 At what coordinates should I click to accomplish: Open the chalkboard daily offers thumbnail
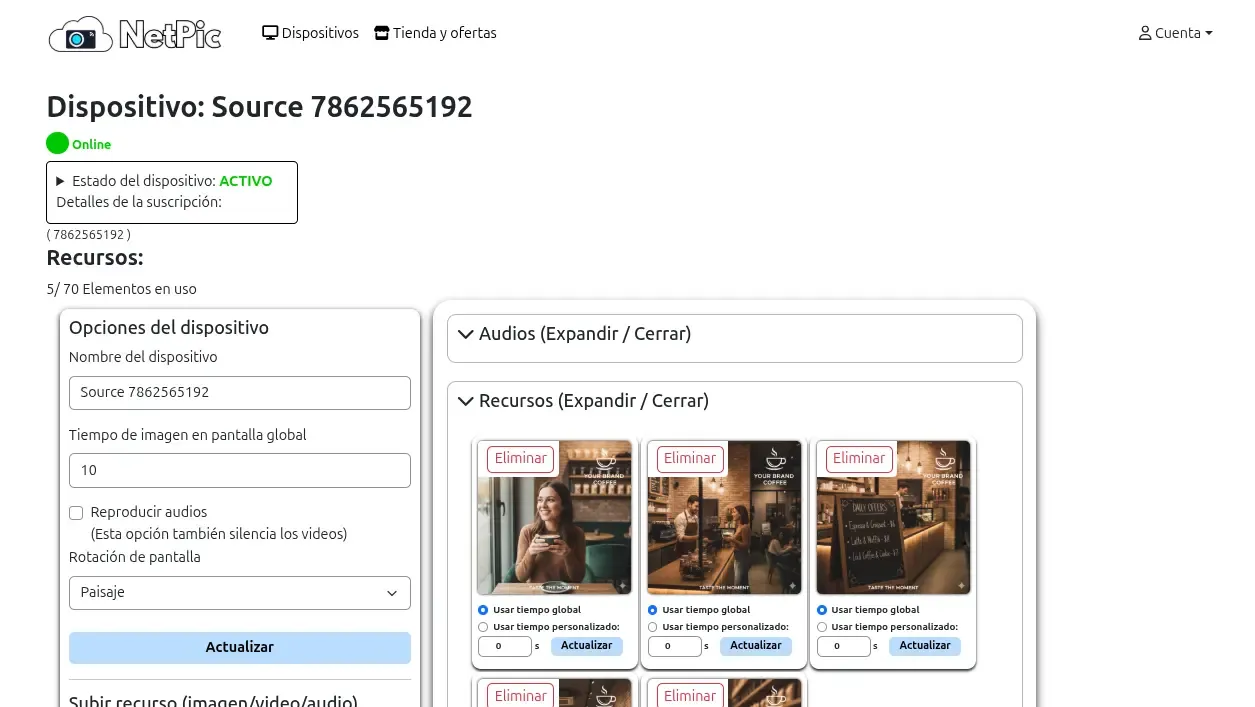click(x=893, y=530)
